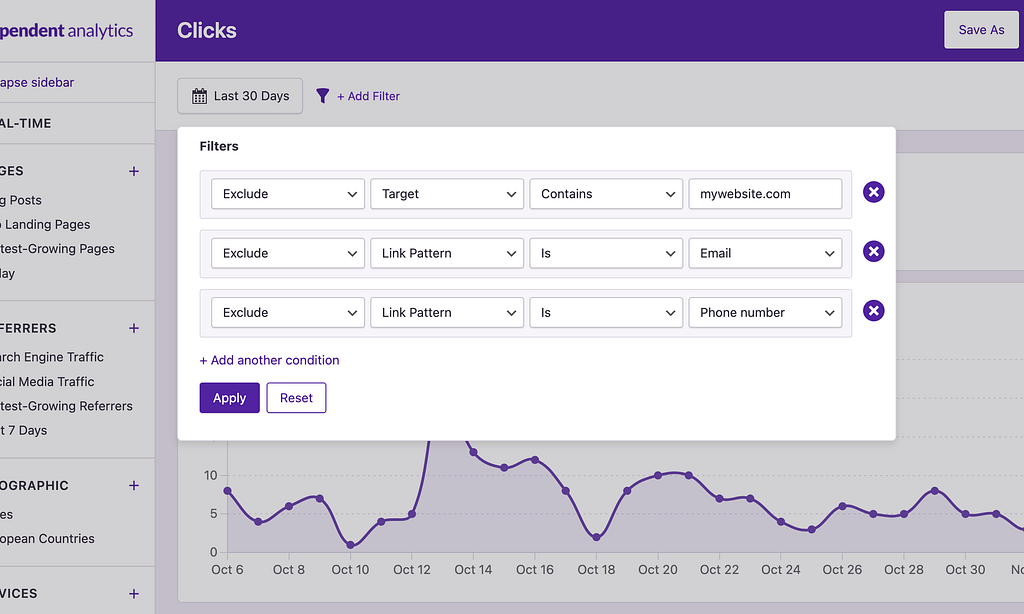This screenshot has width=1024, height=614.
Task: Click the filter funnel icon beside Add Filter
Action: pyautogui.click(x=322, y=95)
